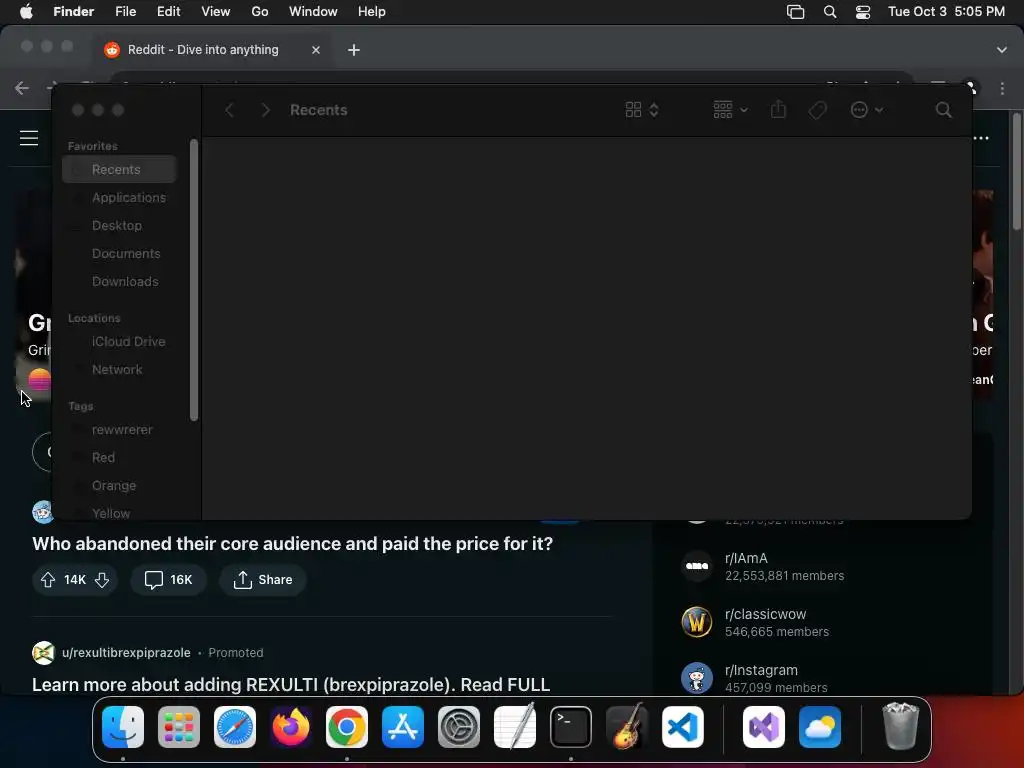Open Chrome three-dot menu

(1002, 88)
